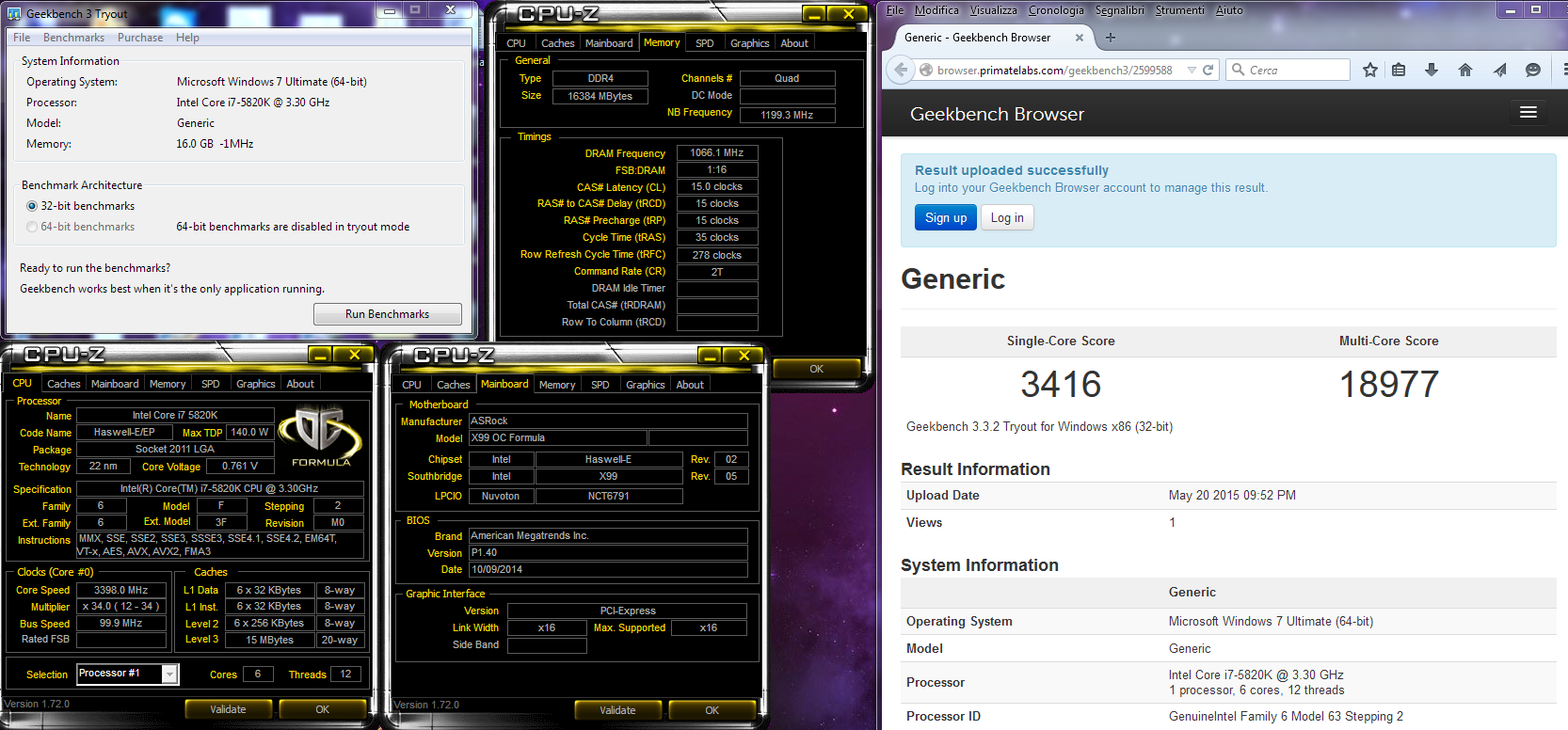Open Firefox Segnalibri menu

(1120, 10)
